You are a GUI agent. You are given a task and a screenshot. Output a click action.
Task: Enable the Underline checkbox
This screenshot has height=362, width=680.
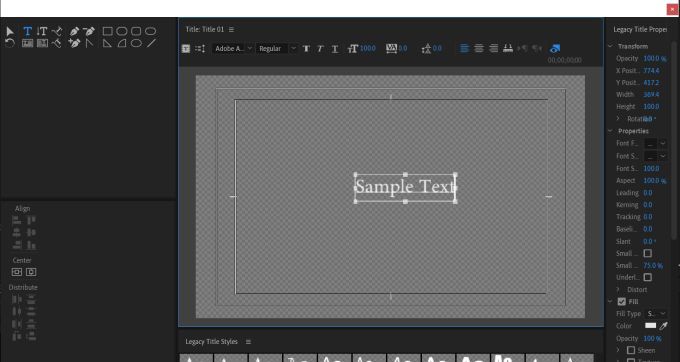coord(647,277)
